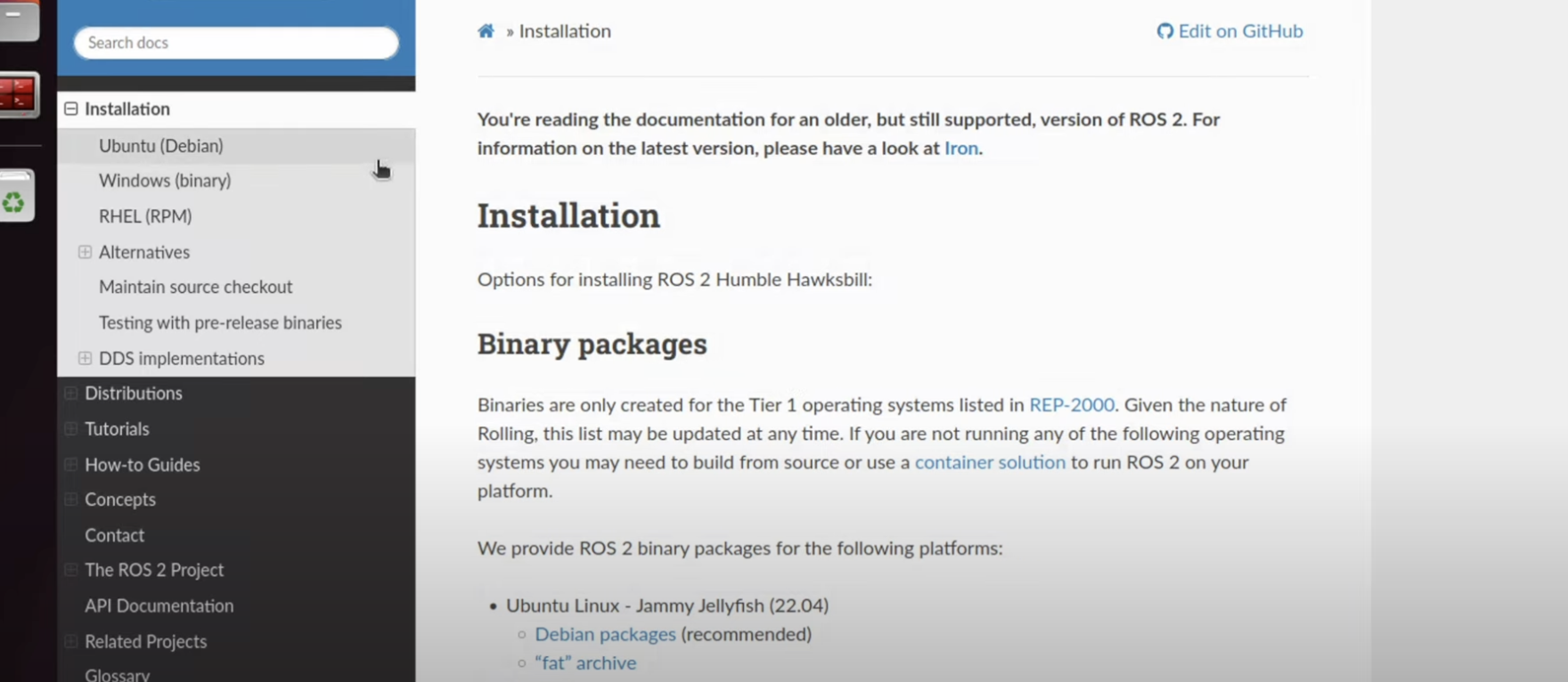This screenshot has height=682, width=1568.
Task: Expand the Alternatives subsection
Action: (85, 252)
